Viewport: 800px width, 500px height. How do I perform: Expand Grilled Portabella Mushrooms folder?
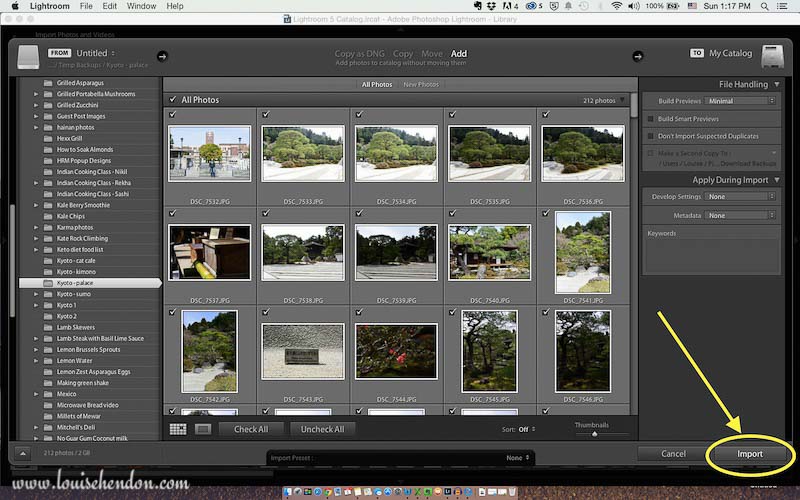(36, 94)
